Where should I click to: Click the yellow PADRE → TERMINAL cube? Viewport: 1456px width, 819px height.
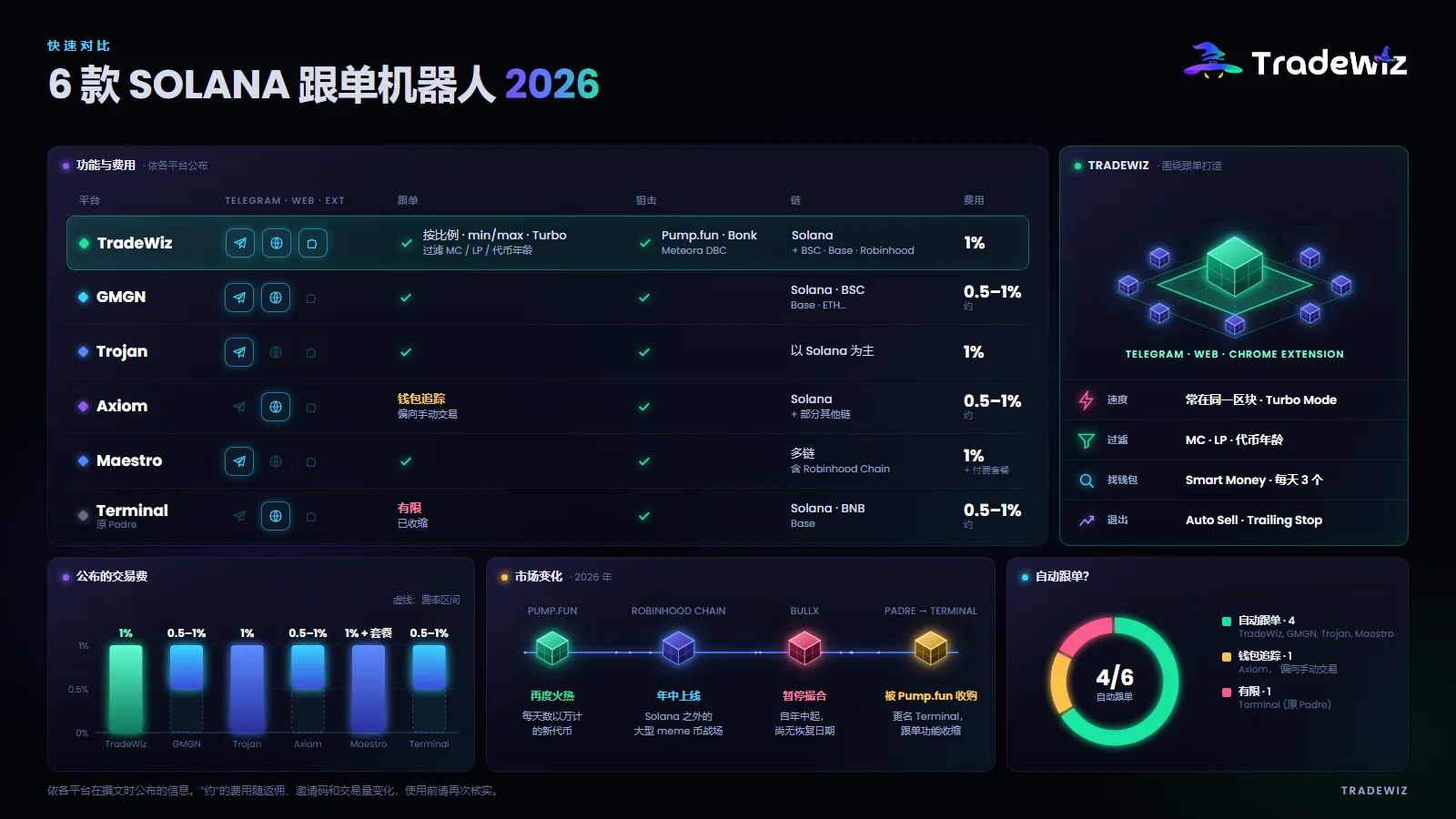931,648
